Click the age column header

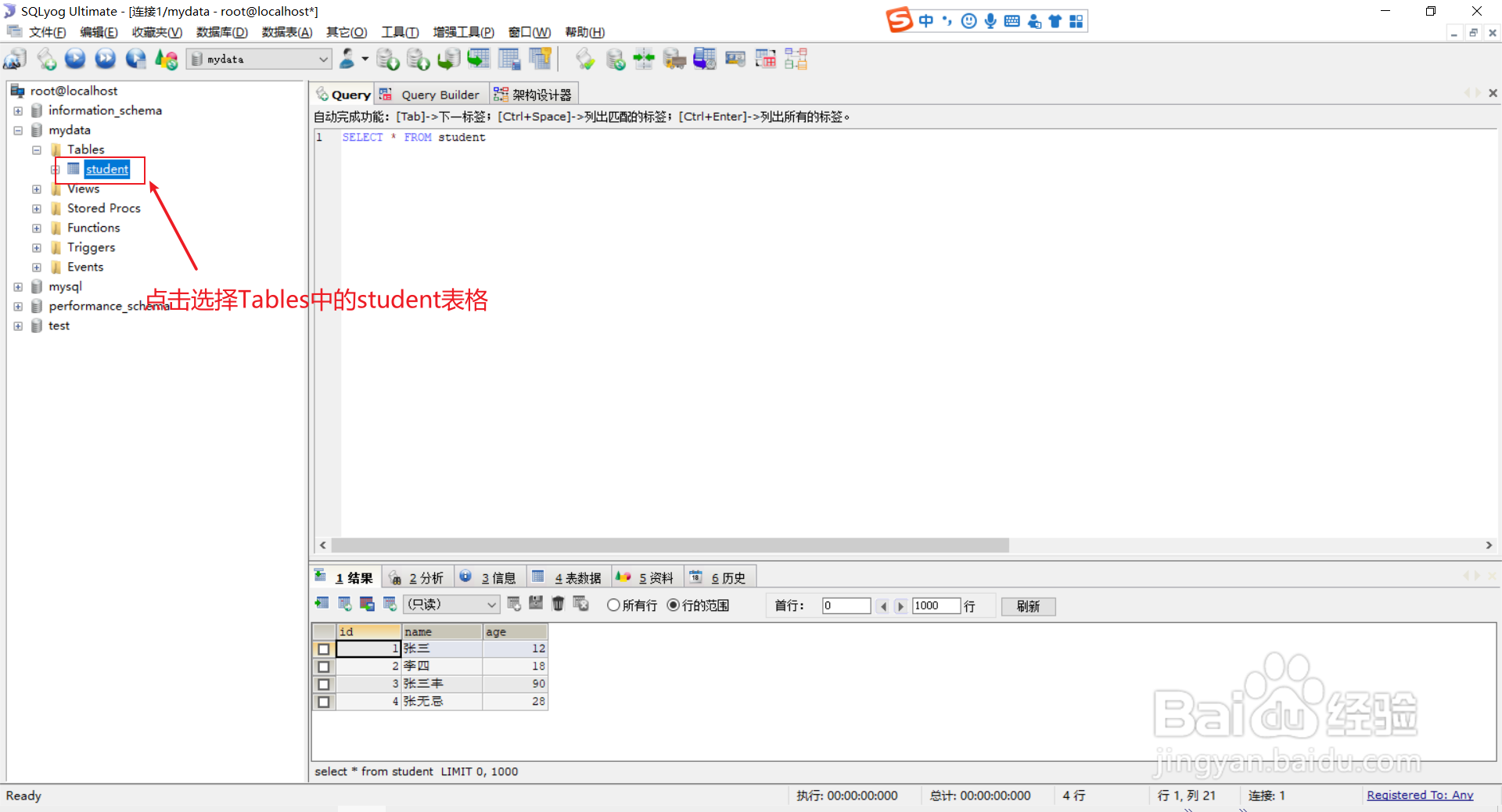click(x=515, y=631)
